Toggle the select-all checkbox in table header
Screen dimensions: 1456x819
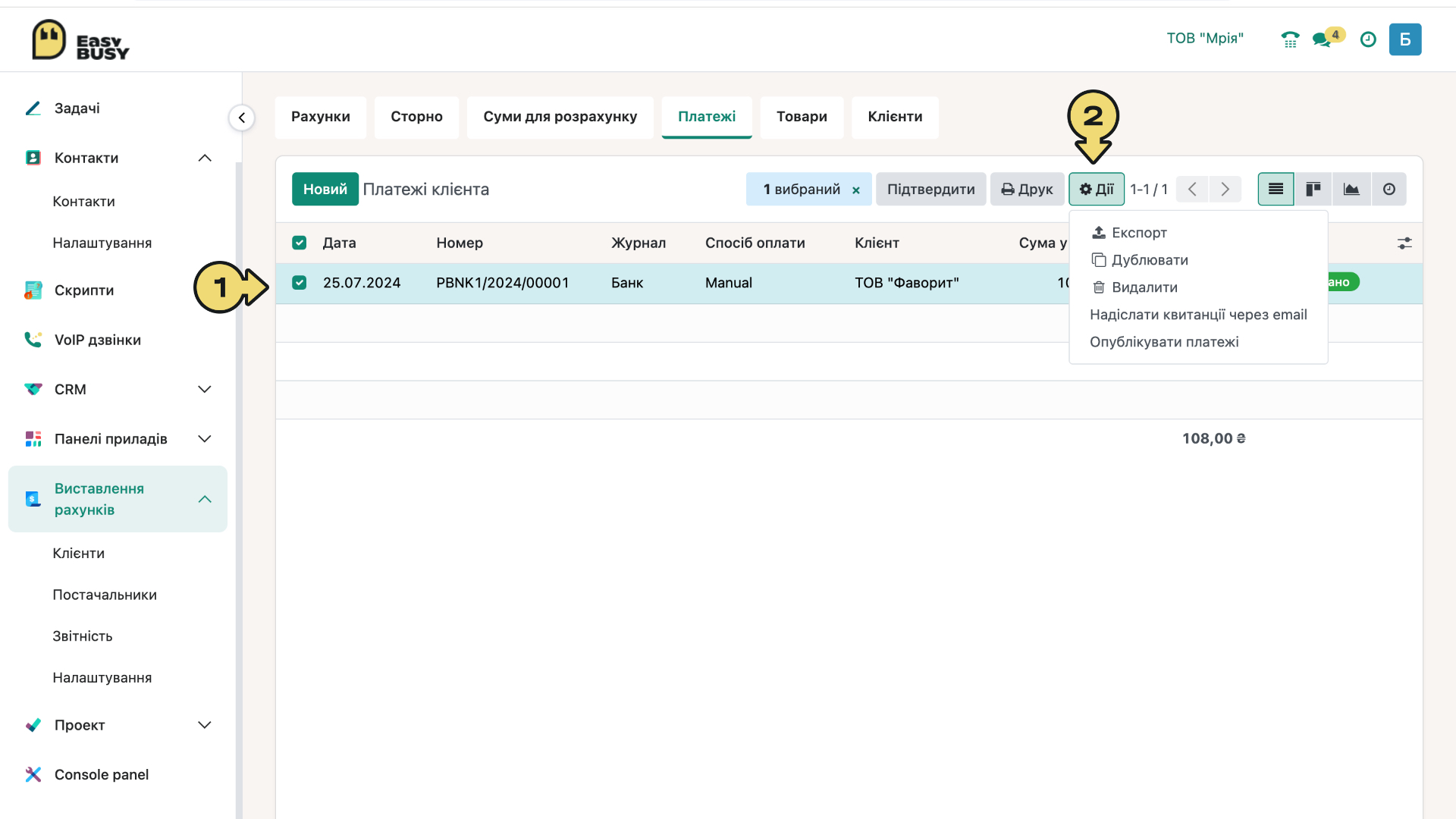(300, 243)
